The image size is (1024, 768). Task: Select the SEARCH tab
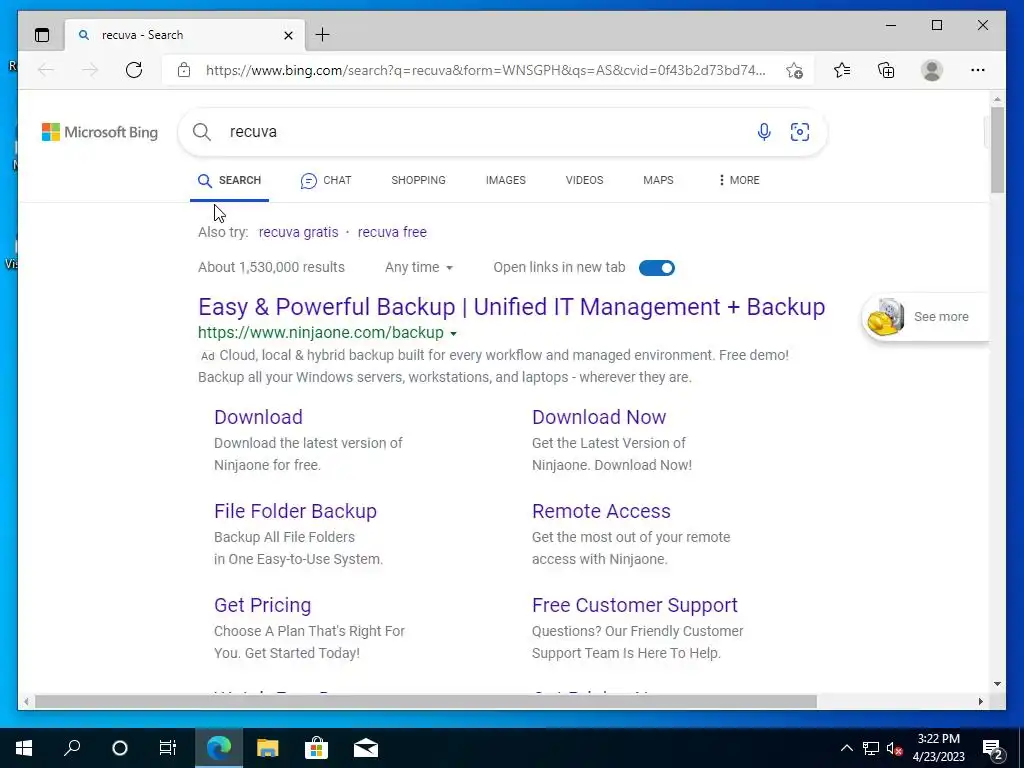click(x=229, y=180)
